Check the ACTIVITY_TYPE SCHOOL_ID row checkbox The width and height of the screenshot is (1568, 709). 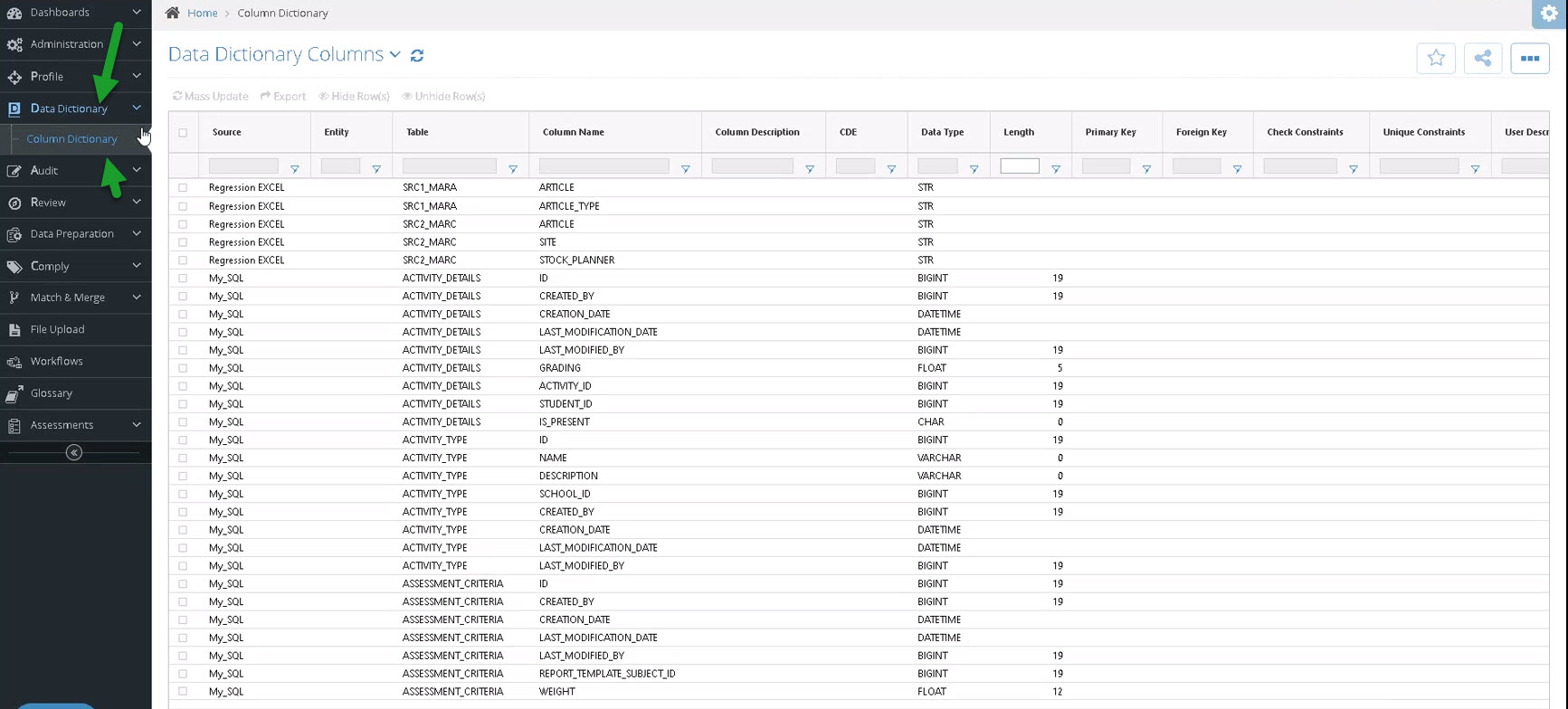click(x=183, y=494)
